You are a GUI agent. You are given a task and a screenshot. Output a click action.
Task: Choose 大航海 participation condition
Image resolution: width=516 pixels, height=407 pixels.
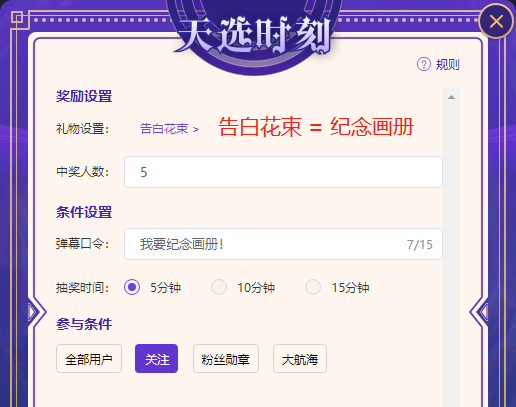(300, 359)
